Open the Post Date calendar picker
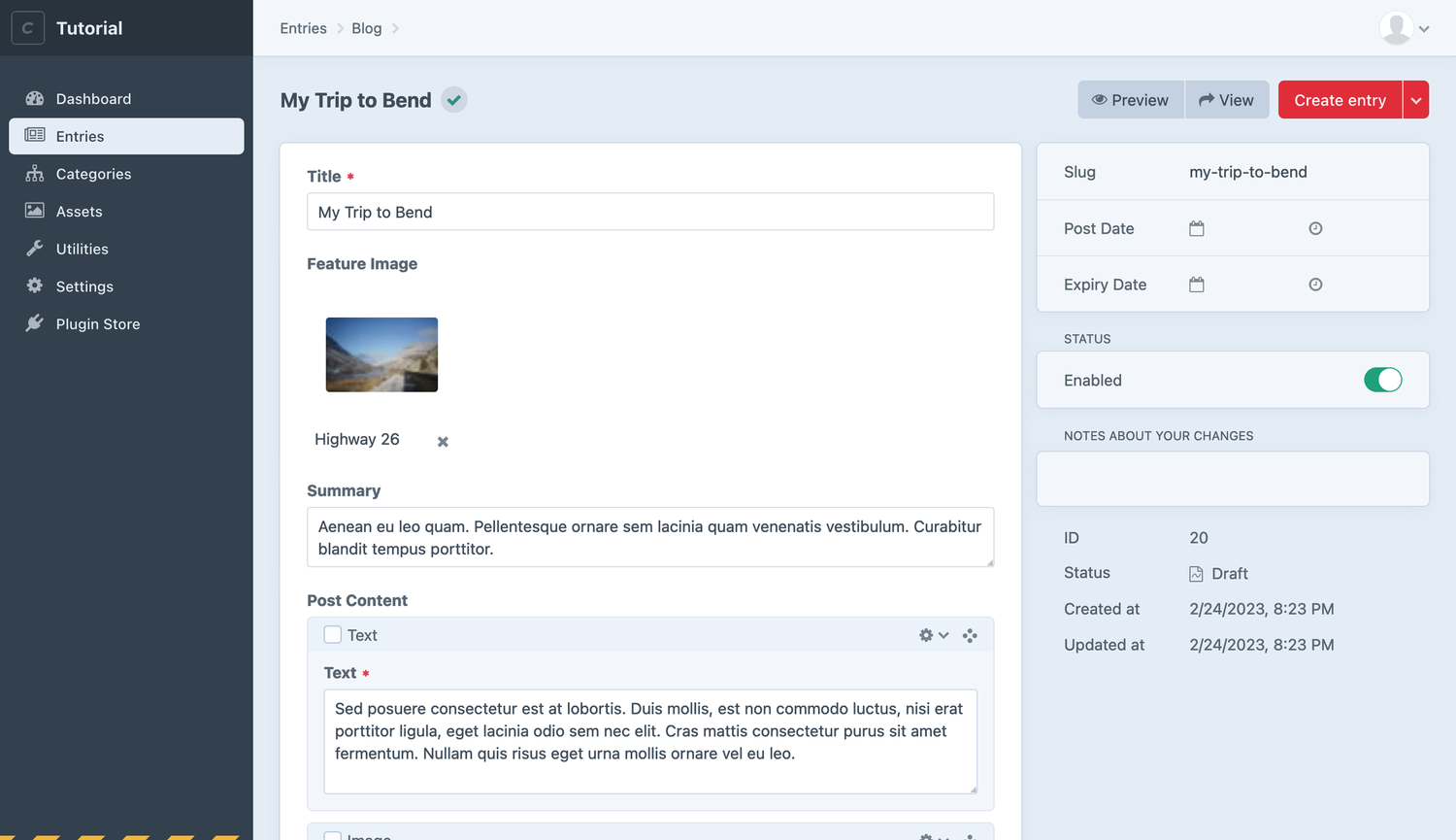The image size is (1456, 840). [x=1196, y=227]
